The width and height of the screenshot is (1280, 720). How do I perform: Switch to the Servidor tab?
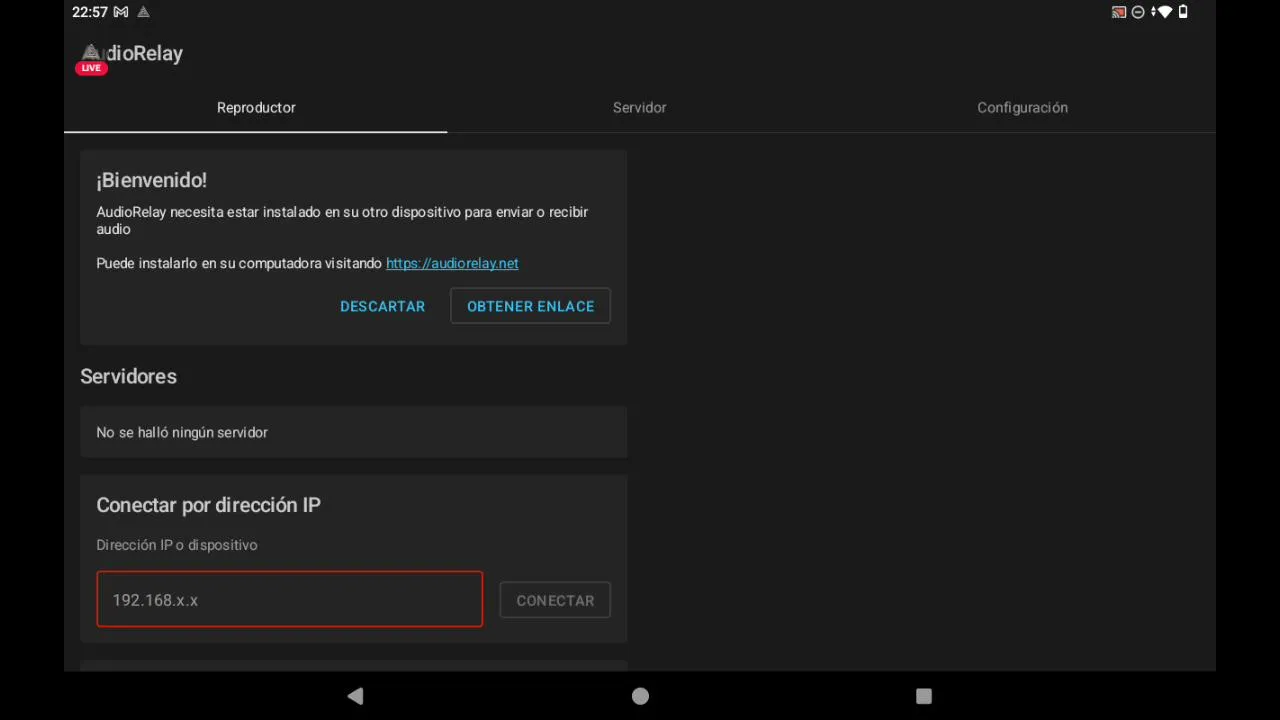(639, 107)
